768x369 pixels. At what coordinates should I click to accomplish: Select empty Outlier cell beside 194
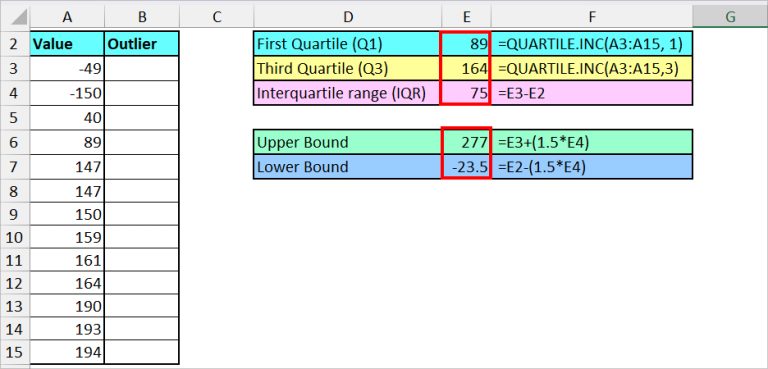pyautogui.click(x=142, y=352)
